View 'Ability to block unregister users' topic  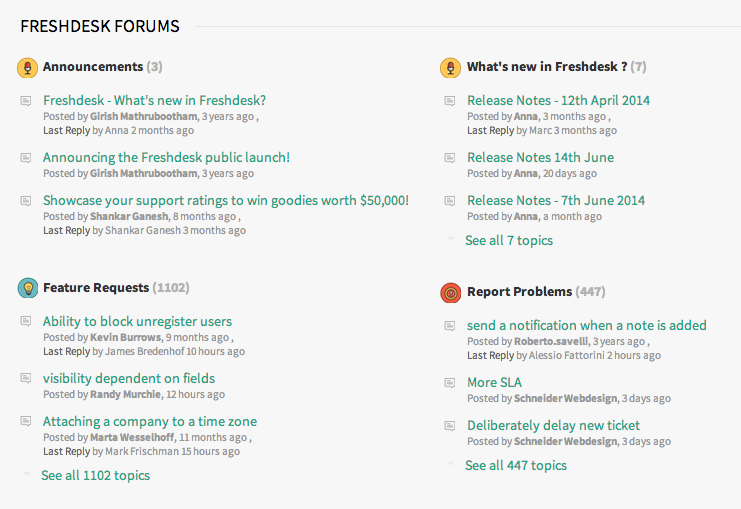pyautogui.click(x=137, y=321)
